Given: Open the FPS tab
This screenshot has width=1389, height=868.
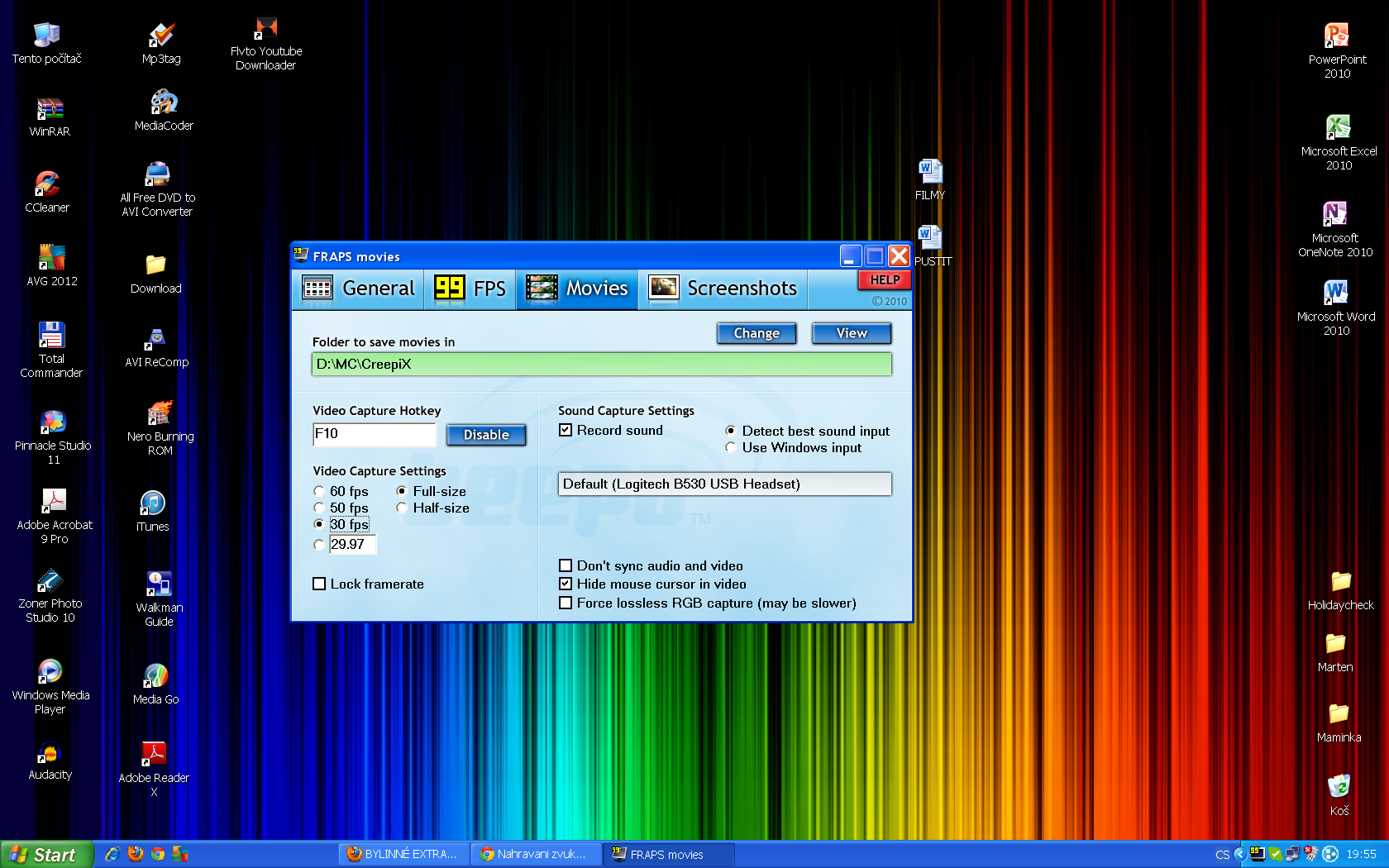Looking at the screenshot, I should pyautogui.click(x=470, y=289).
